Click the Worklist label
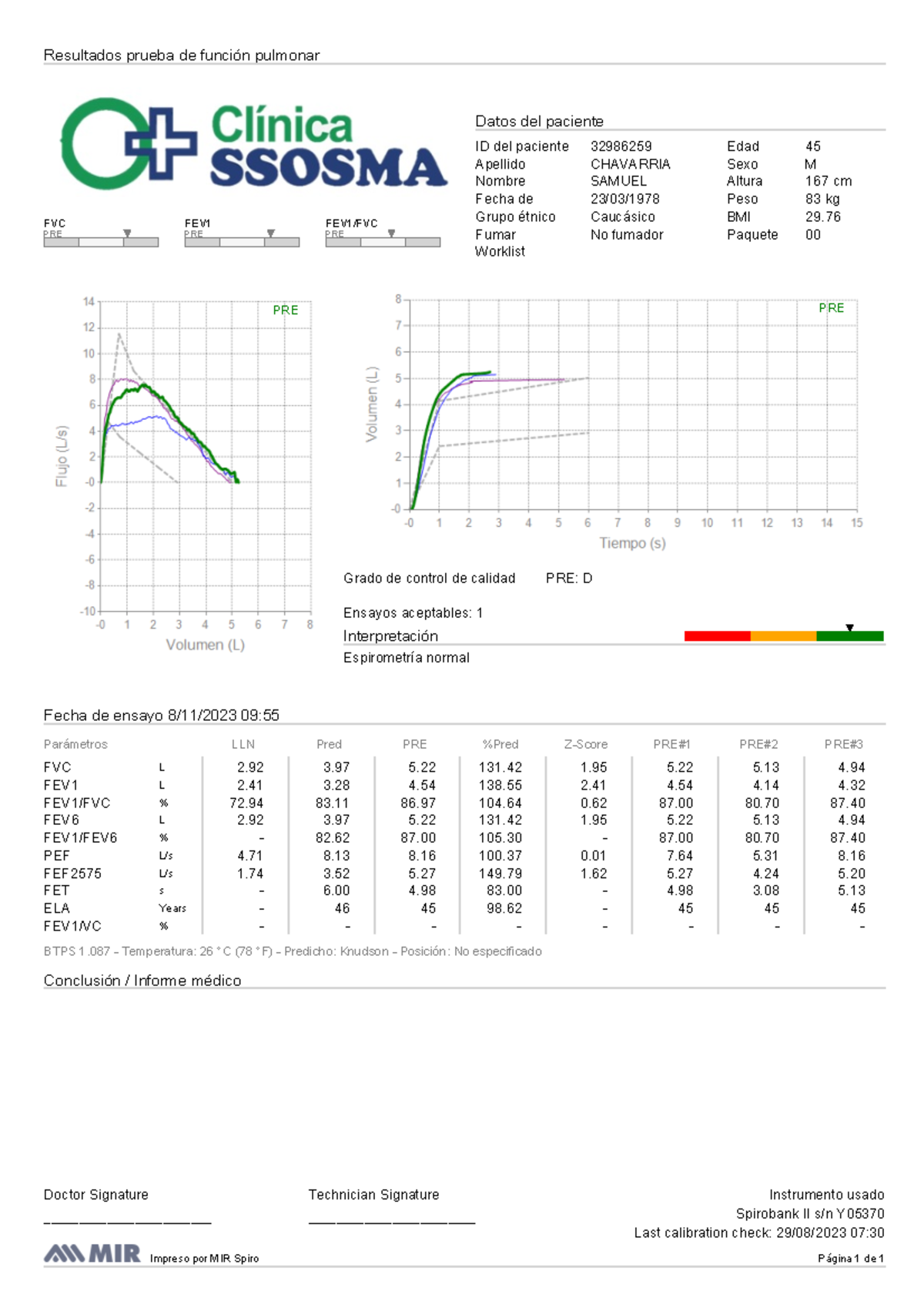The image size is (924, 1308). coord(500,251)
